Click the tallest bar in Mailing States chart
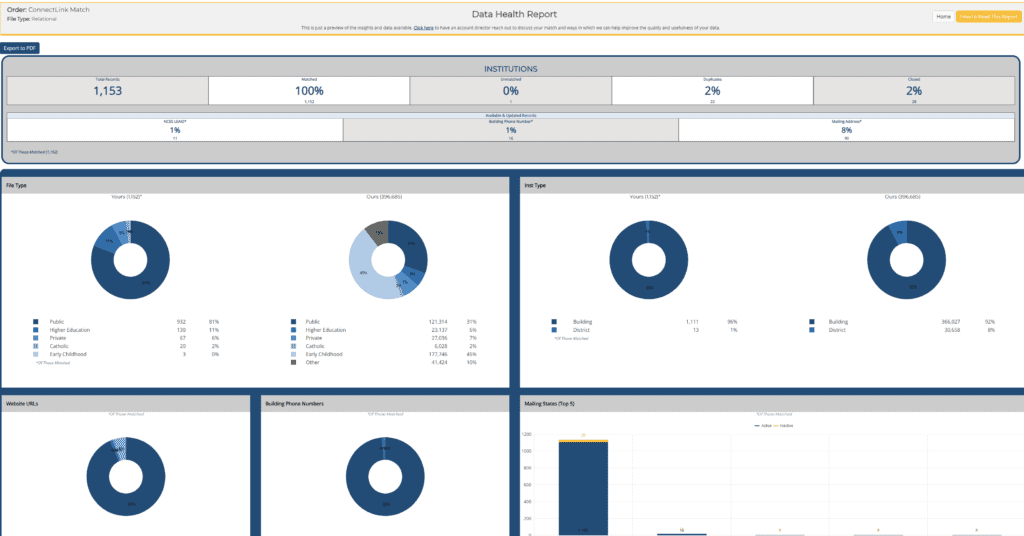1024x536 pixels. [583, 487]
